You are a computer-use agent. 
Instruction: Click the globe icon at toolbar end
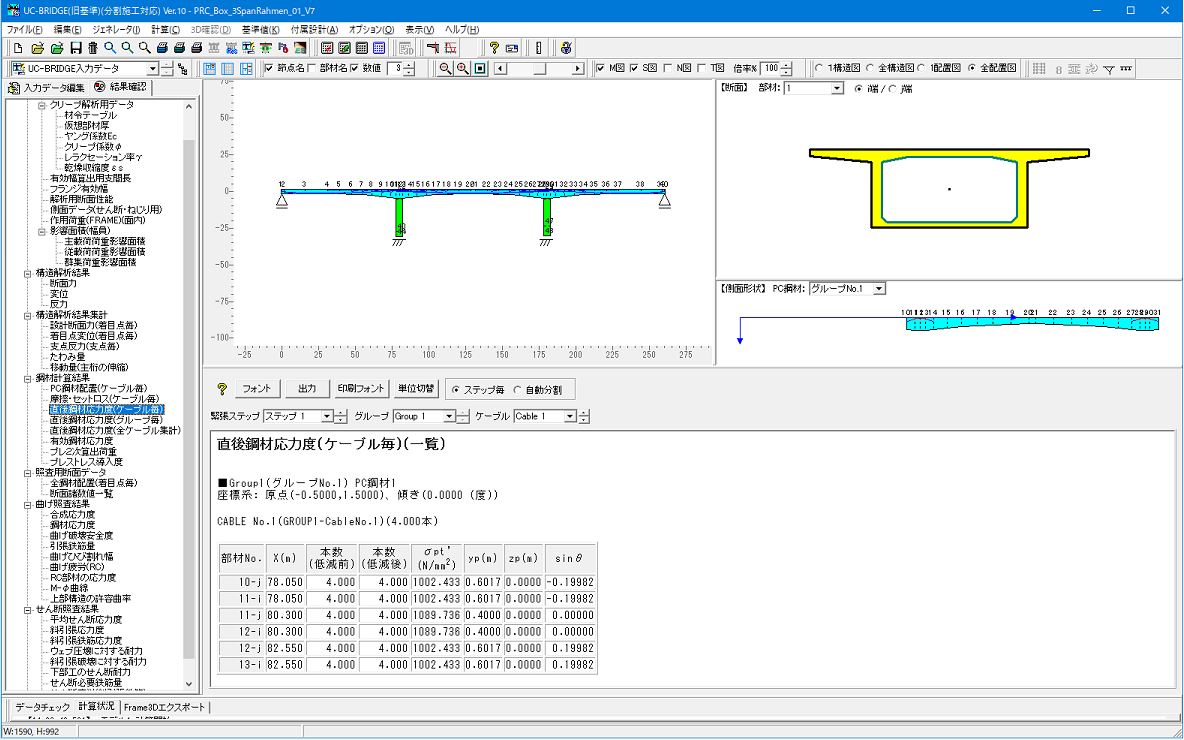tap(566, 48)
